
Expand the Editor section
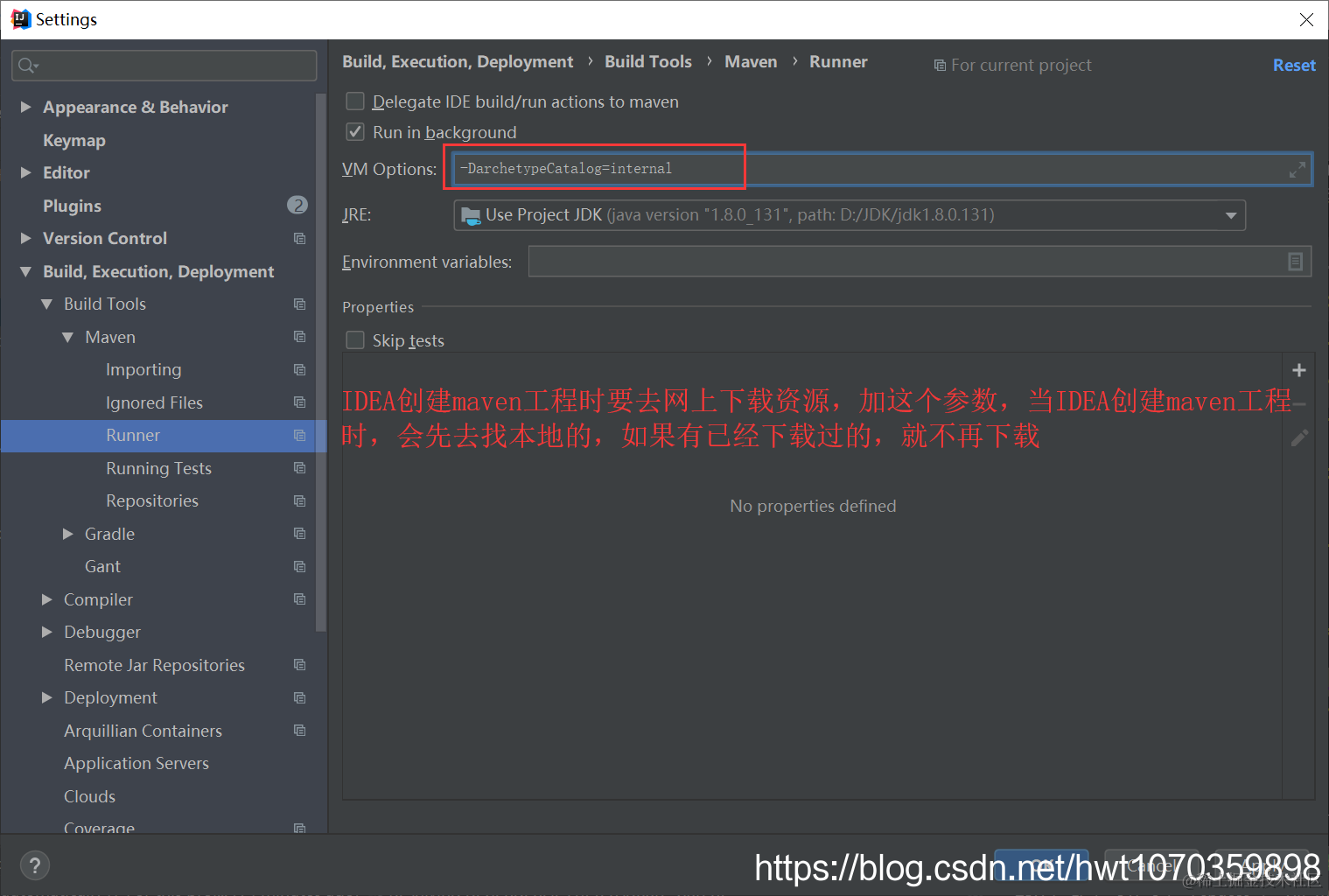pos(25,172)
